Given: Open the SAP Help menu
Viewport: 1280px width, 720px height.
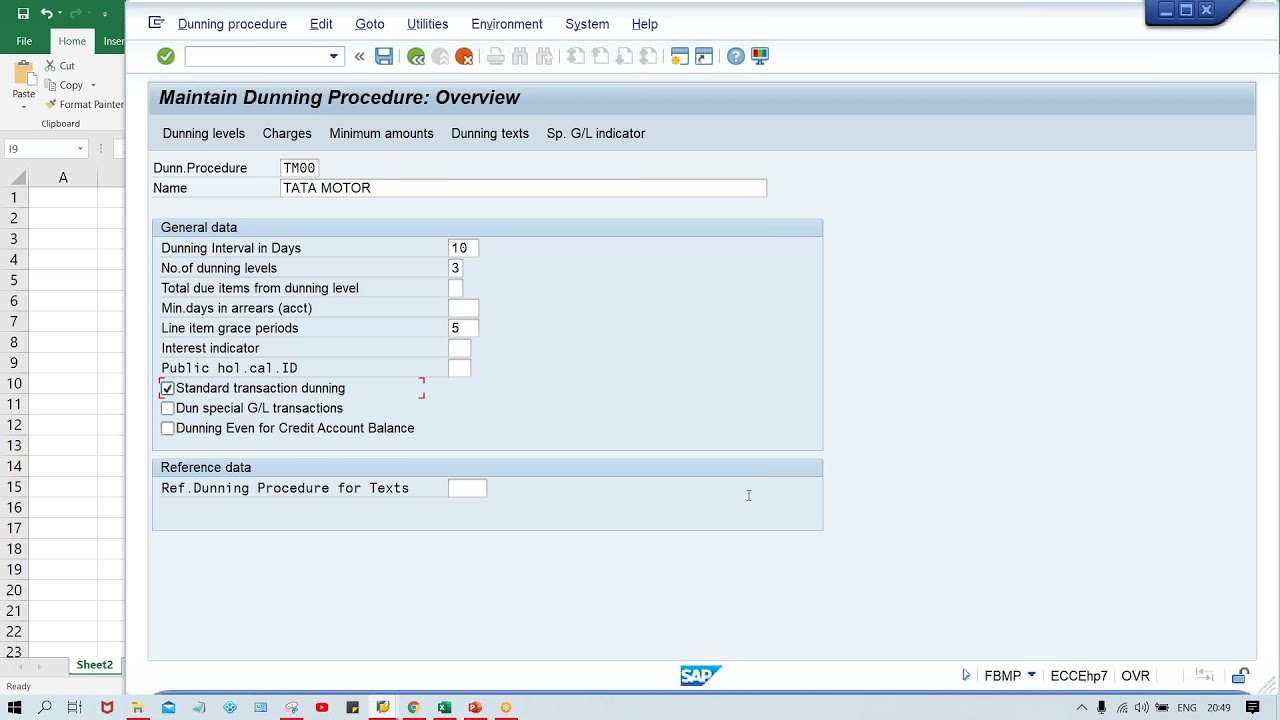Looking at the screenshot, I should (645, 24).
